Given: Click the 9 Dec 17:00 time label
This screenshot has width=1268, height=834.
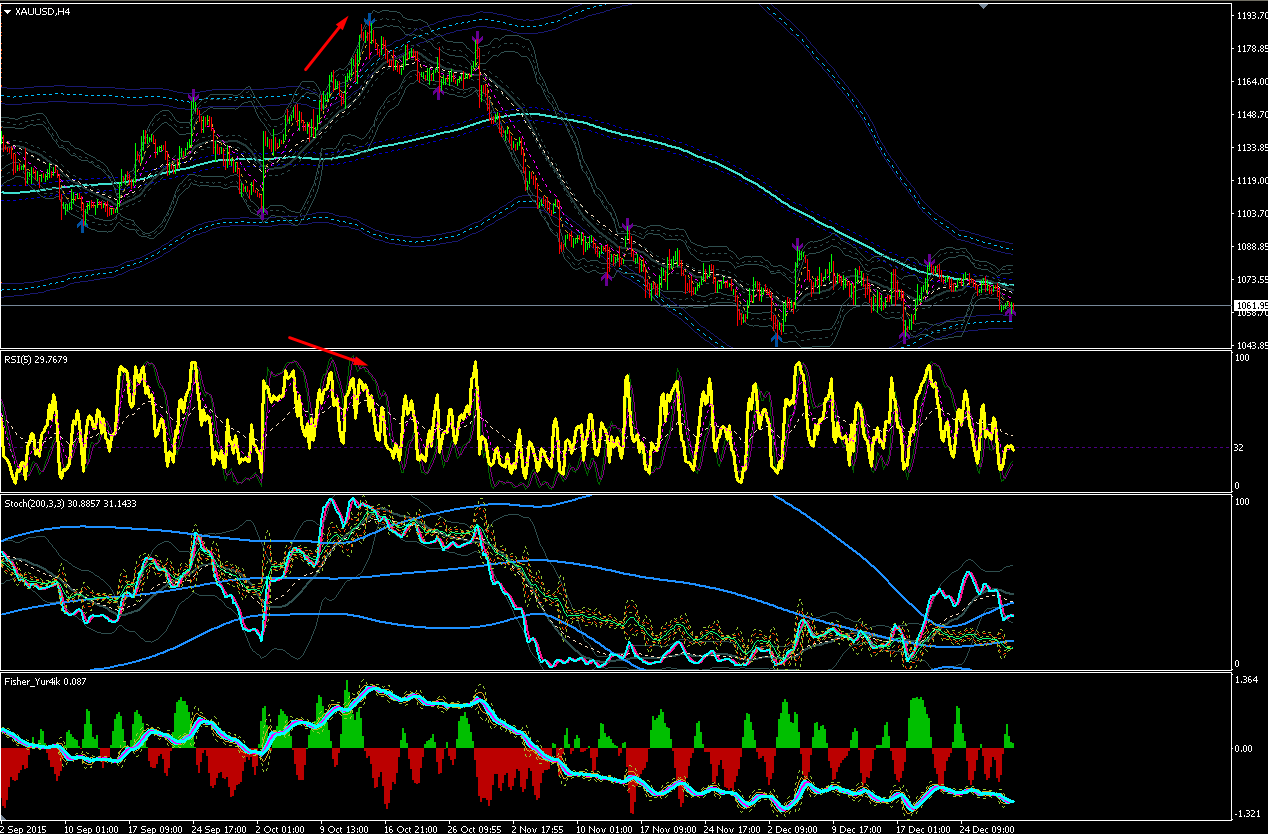Looking at the screenshot, I should click(855, 829).
